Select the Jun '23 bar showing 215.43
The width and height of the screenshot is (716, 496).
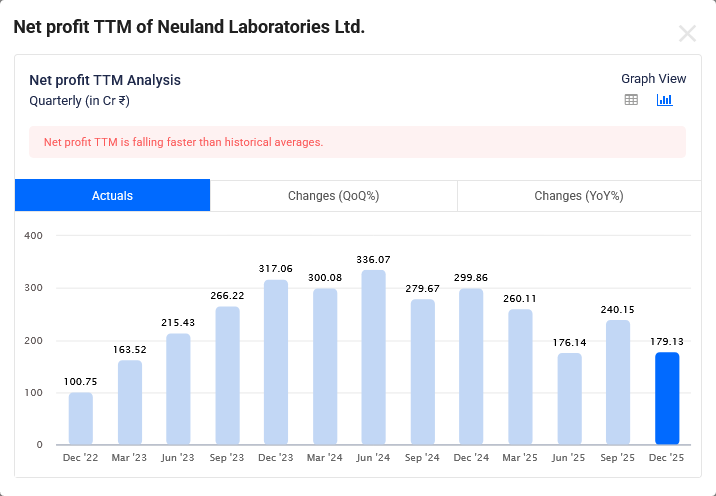click(178, 388)
